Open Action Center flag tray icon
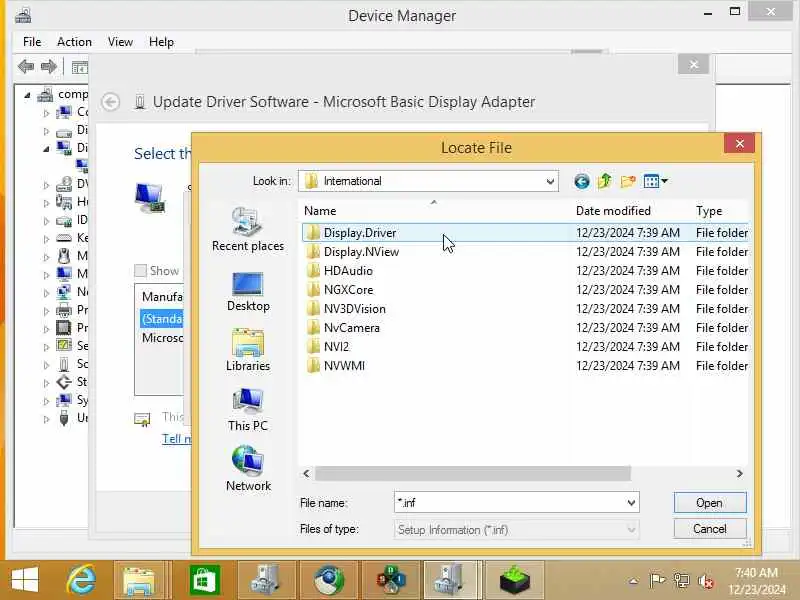 [x=657, y=581]
